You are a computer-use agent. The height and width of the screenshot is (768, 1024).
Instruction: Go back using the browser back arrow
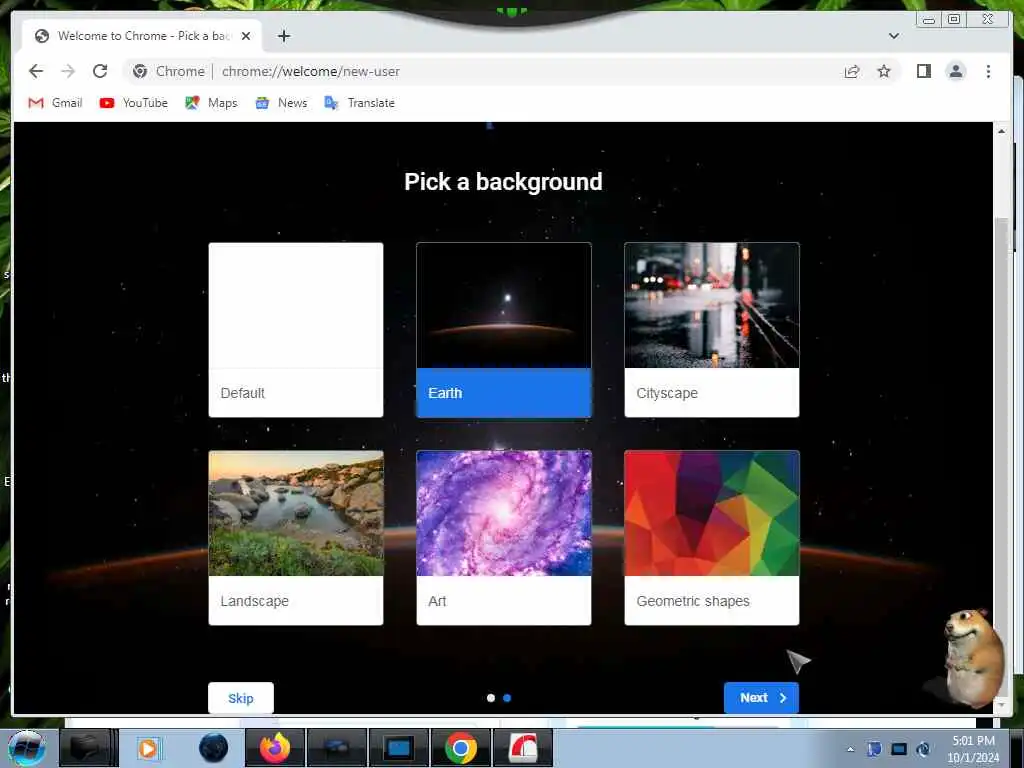tap(36, 71)
